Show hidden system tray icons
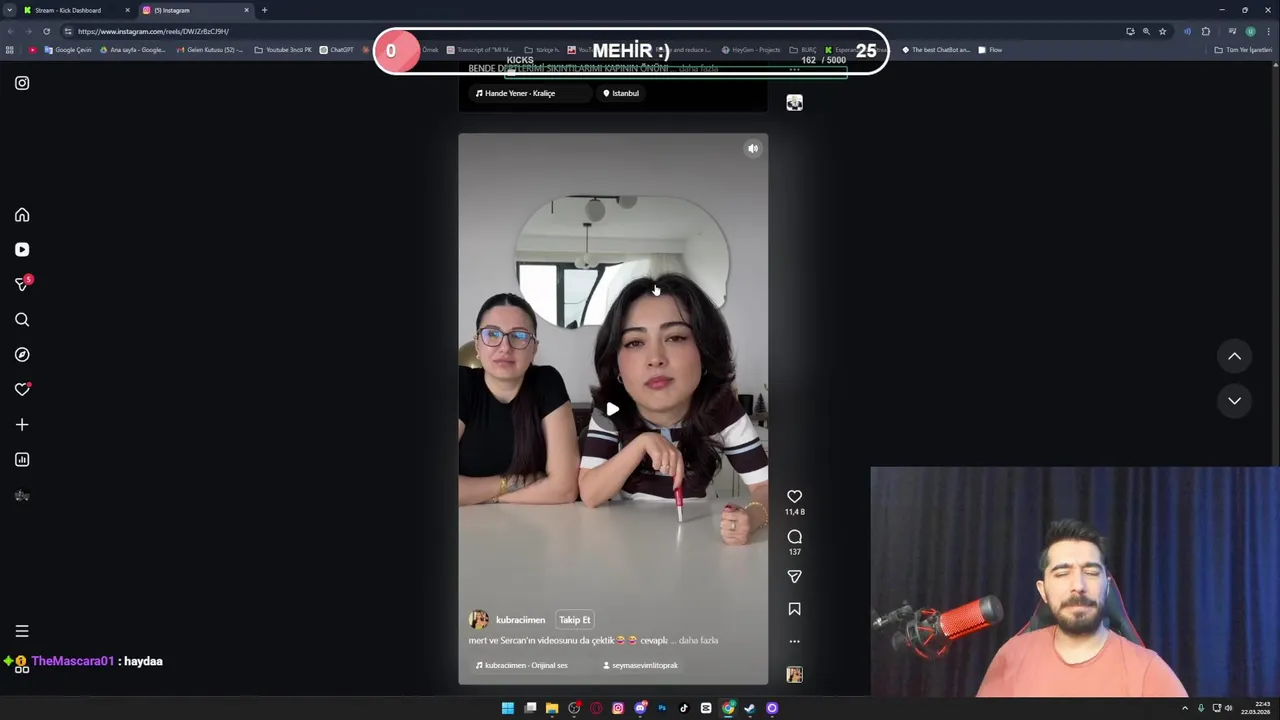 point(1185,708)
